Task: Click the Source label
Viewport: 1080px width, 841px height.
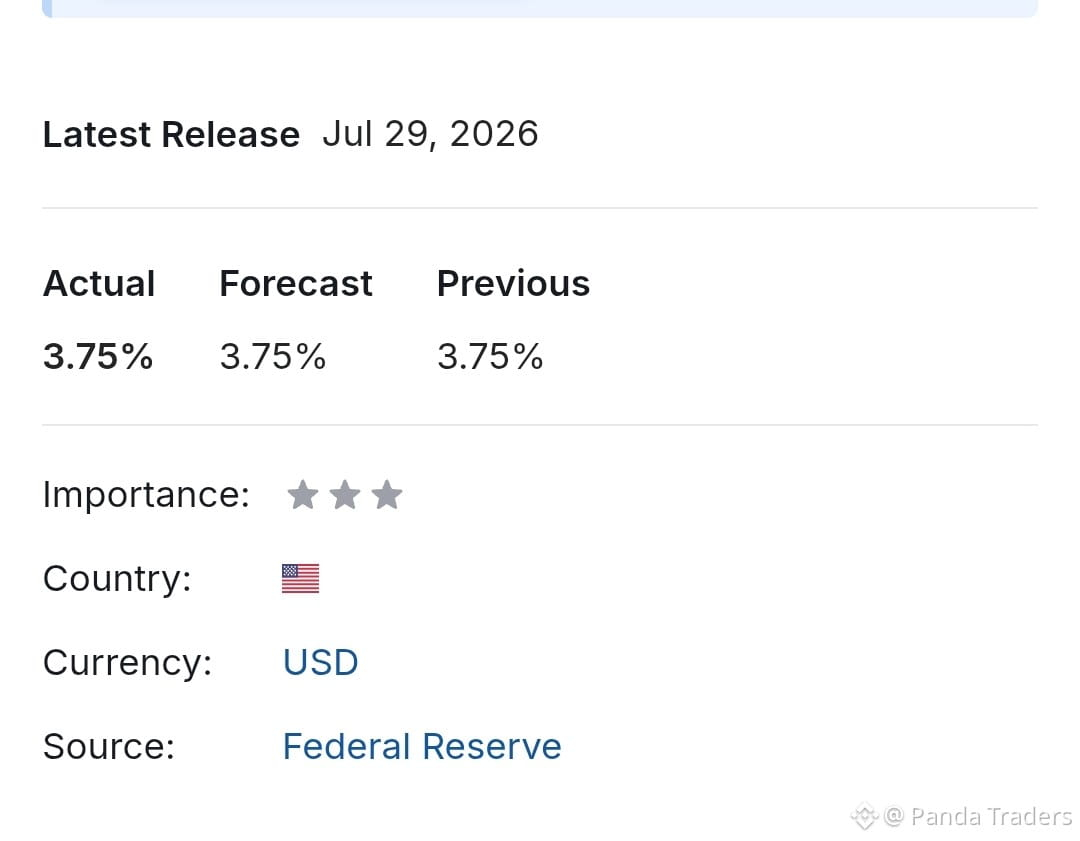Action: click(x=109, y=747)
